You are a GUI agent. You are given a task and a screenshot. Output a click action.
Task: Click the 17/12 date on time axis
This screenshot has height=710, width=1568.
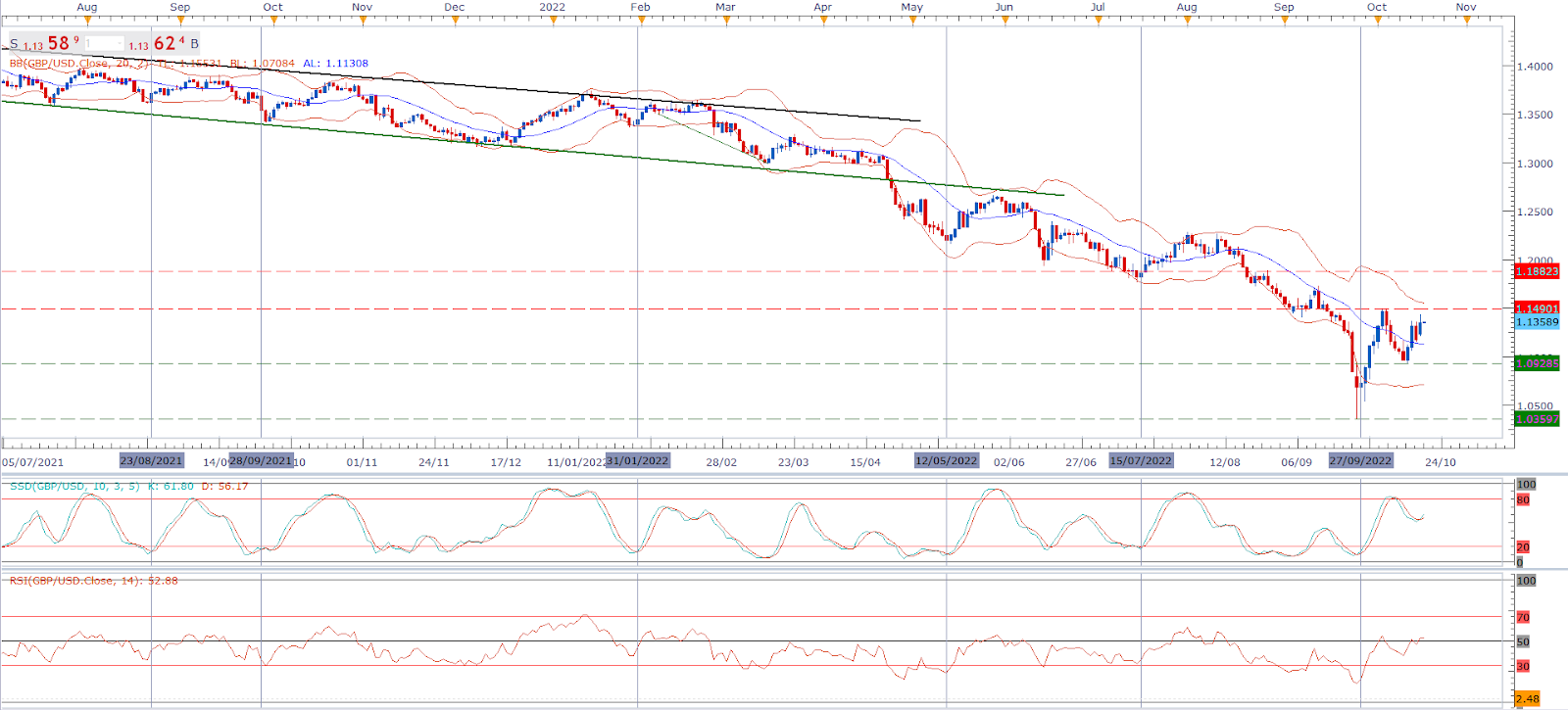506,462
